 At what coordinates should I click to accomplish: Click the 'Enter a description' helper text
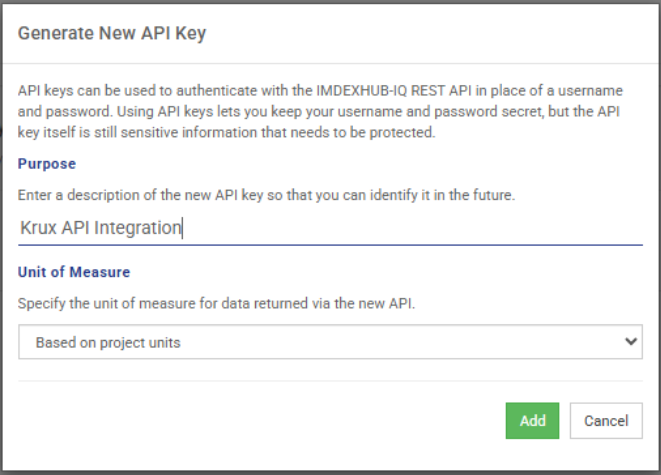[x=266, y=195]
